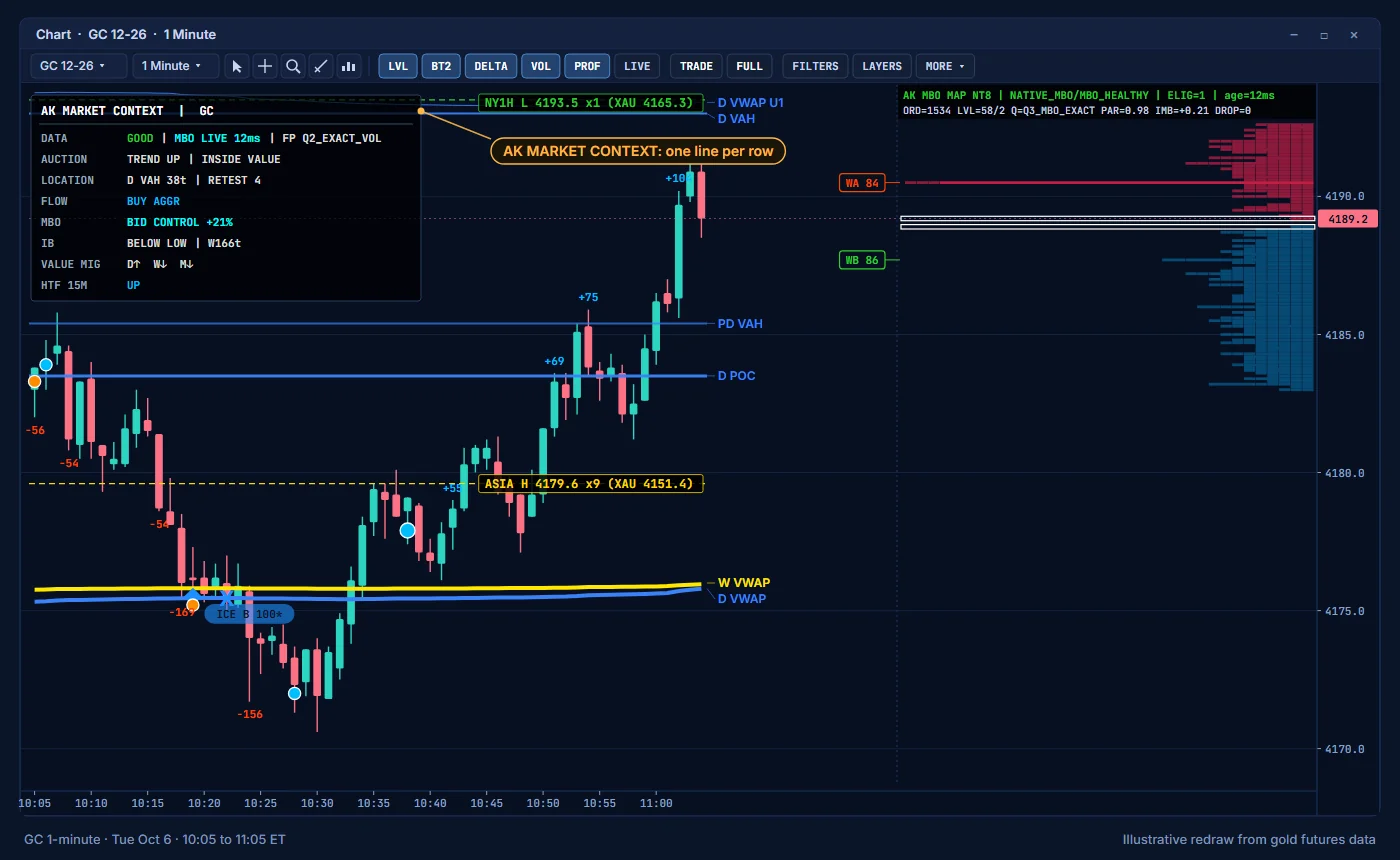Click the 4189.2 current price tag
Image resolution: width=1400 pixels, height=860 pixels.
(1348, 218)
